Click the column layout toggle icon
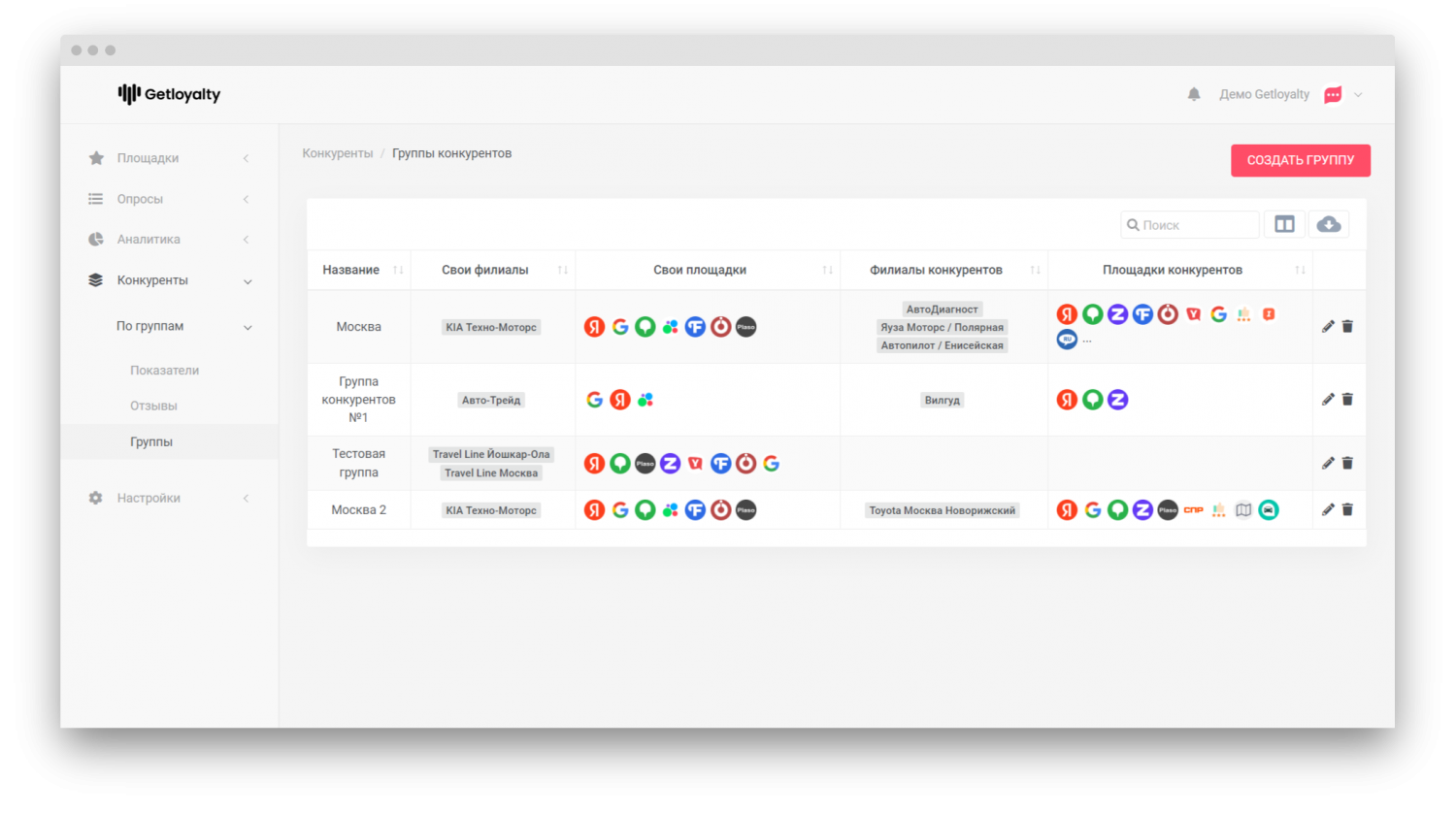Screen dimensions: 1456x814 (x=1284, y=225)
